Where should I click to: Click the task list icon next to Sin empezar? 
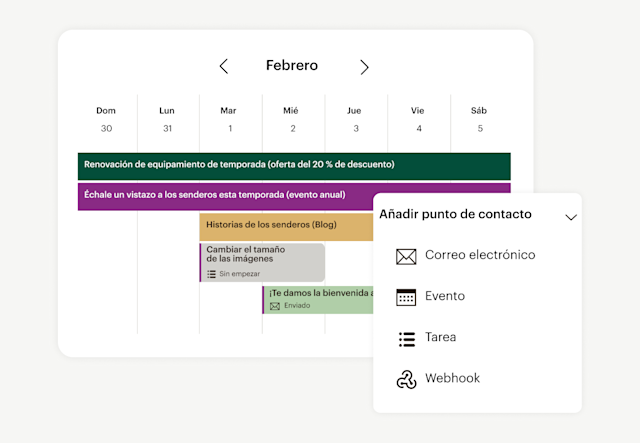click(211, 273)
